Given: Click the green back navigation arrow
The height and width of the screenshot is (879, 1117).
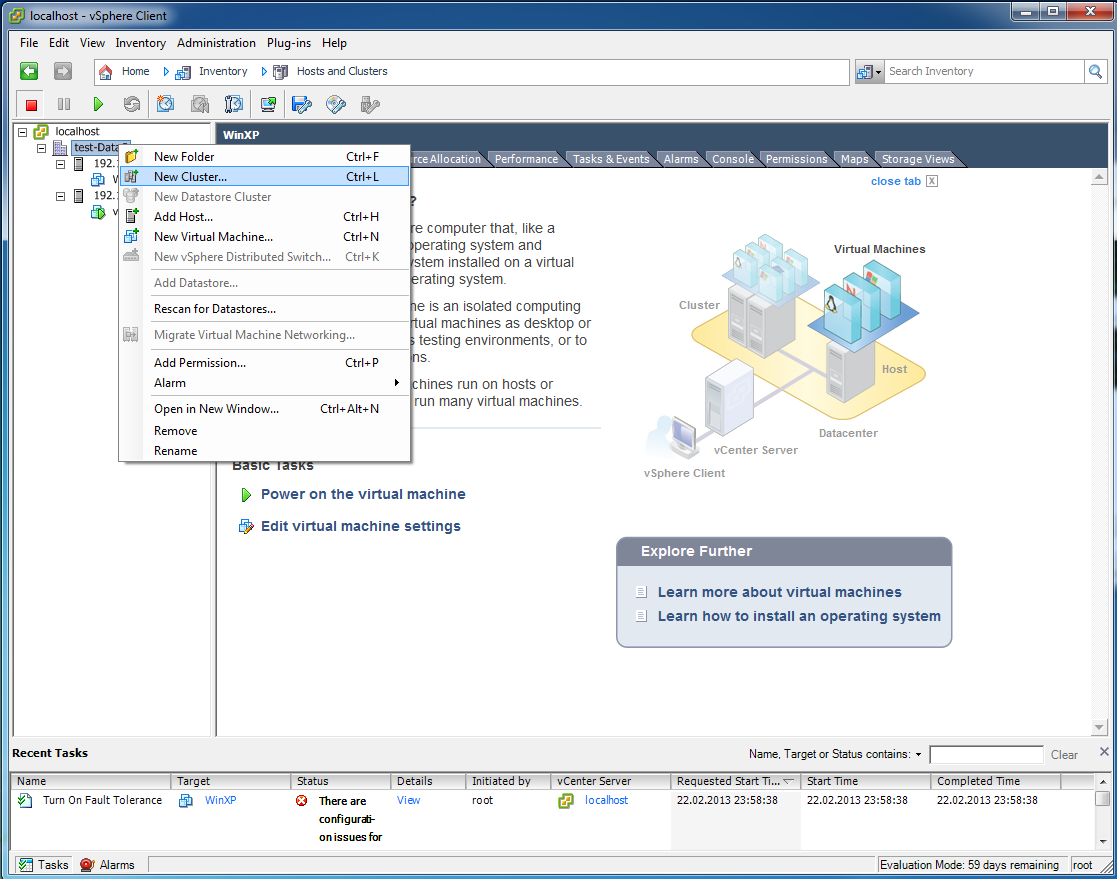Looking at the screenshot, I should point(29,71).
